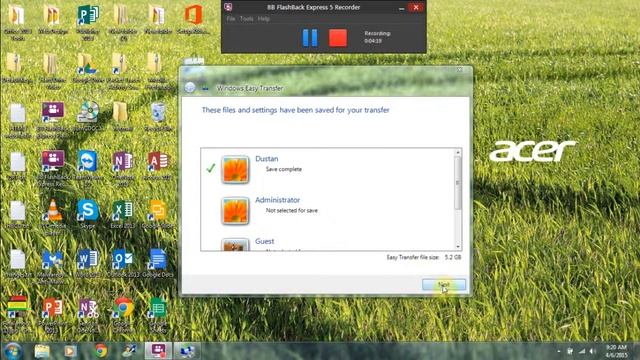Click the 'Not selected for save' text under Administrator
The image size is (640, 360).
pyautogui.click(x=291, y=210)
